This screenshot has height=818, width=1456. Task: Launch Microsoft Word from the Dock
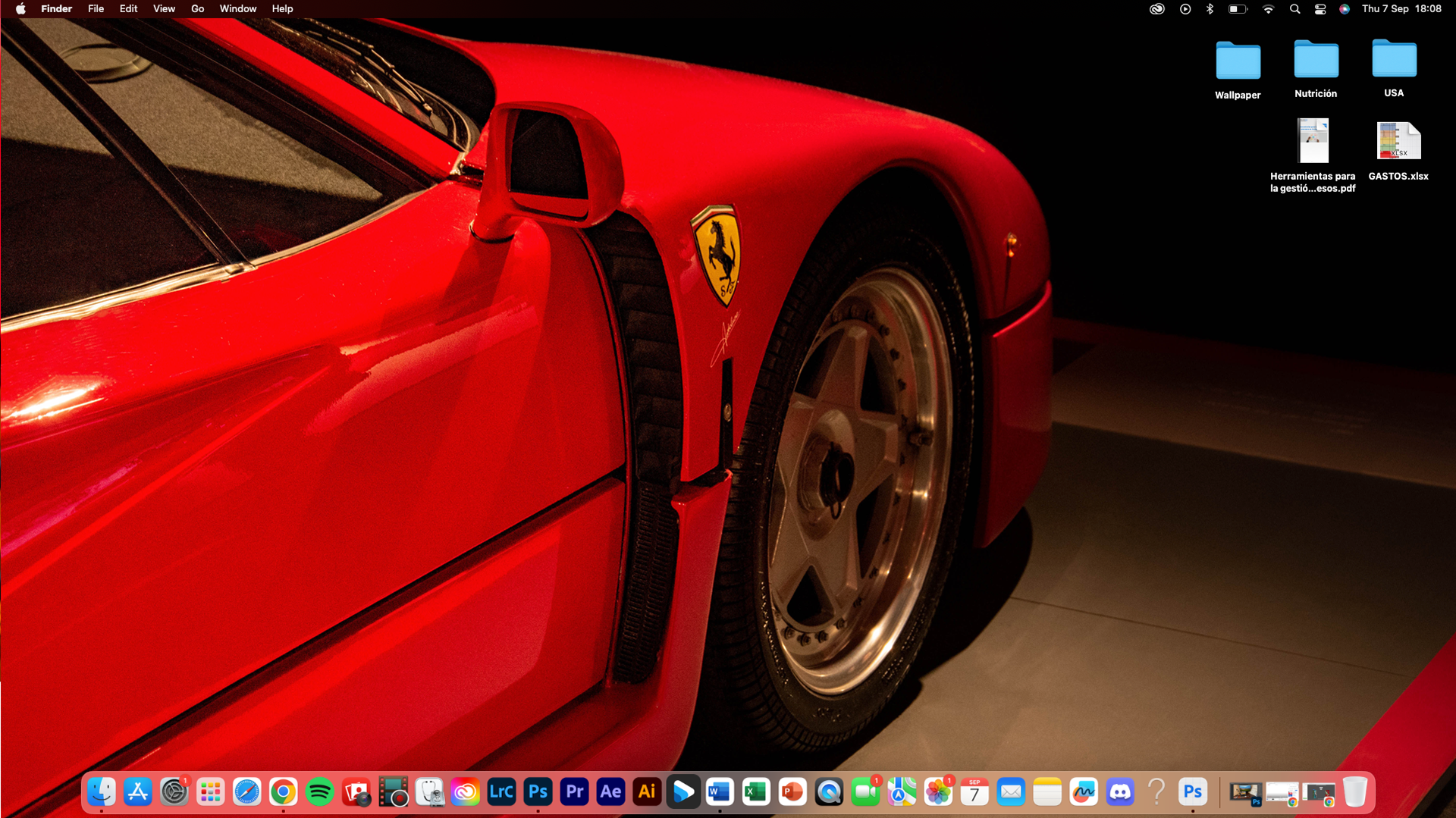pyautogui.click(x=720, y=792)
